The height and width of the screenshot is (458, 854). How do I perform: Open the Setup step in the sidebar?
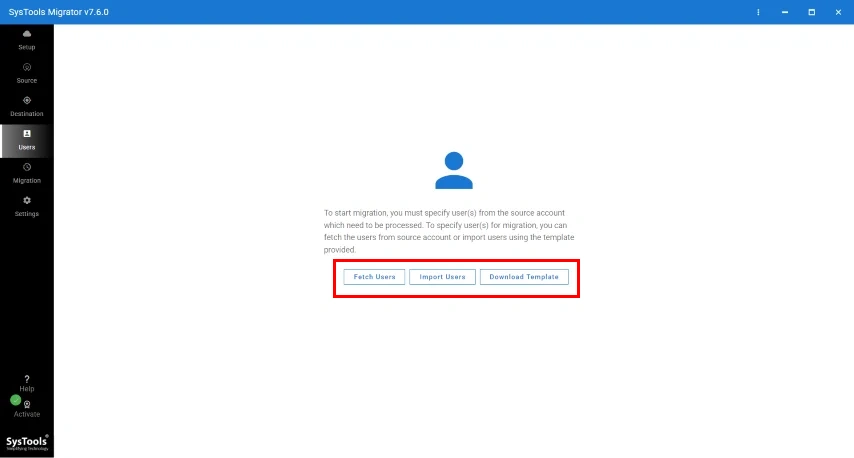(x=27, y=40)
